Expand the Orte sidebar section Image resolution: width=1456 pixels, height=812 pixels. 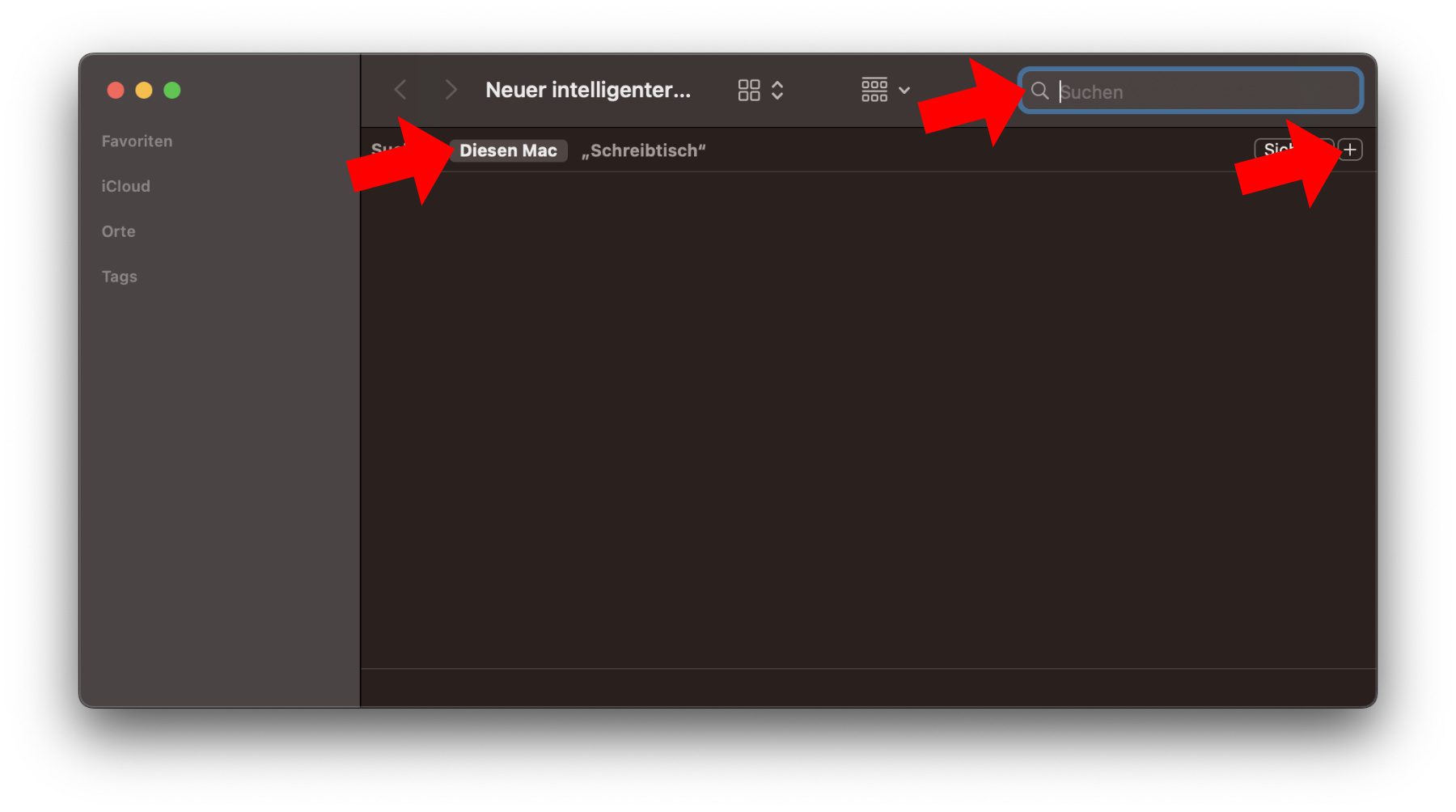[118, 231]
